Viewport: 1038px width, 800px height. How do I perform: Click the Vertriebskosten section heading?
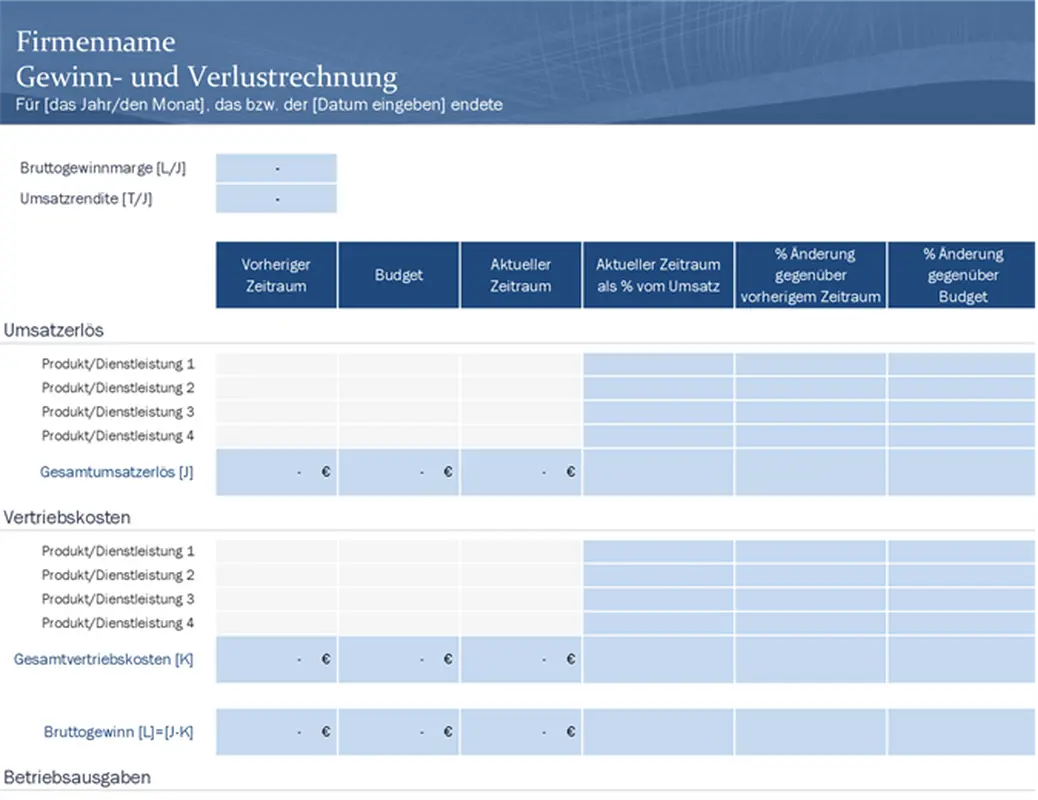[68, 517]
